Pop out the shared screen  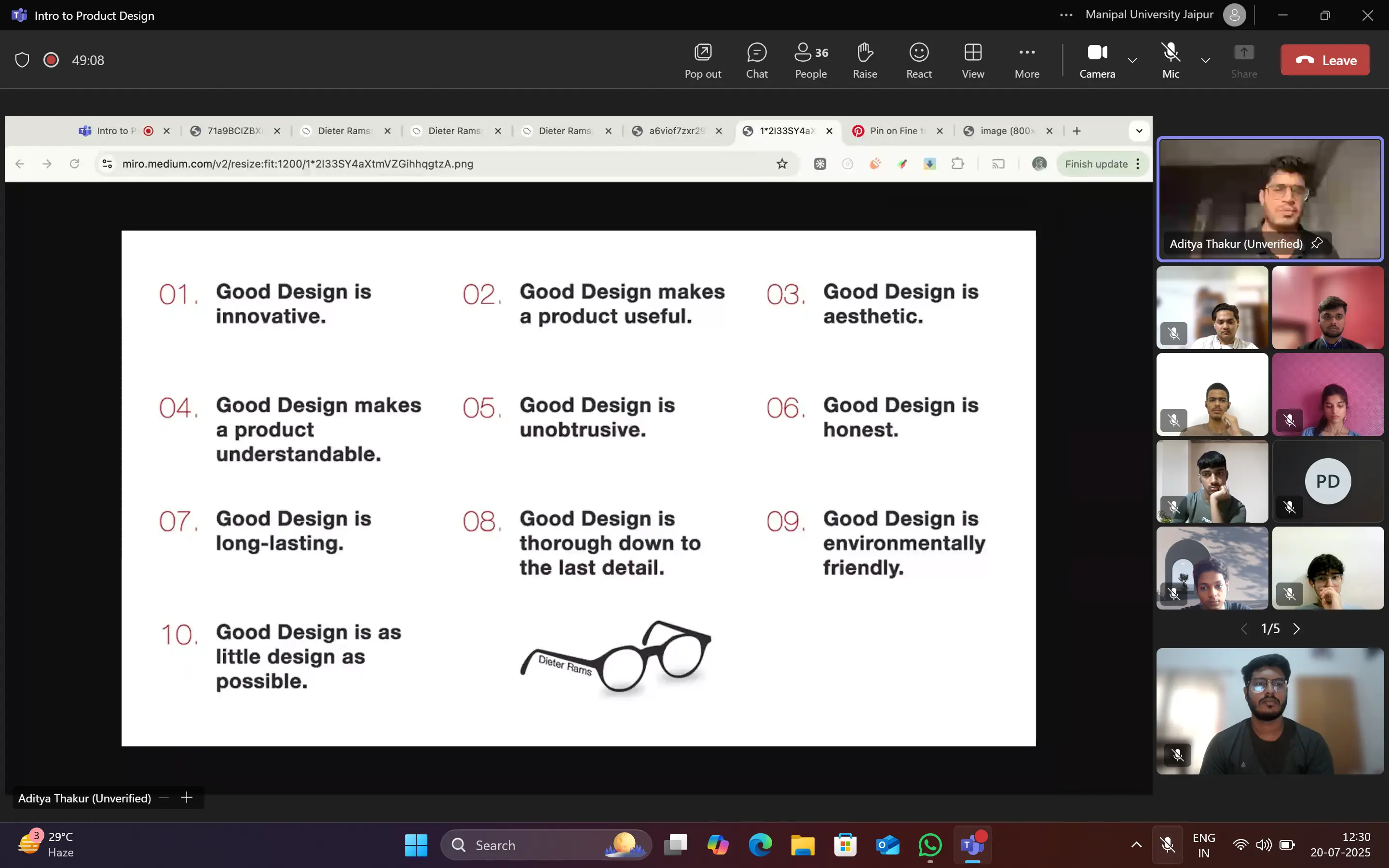click(703, 60)
